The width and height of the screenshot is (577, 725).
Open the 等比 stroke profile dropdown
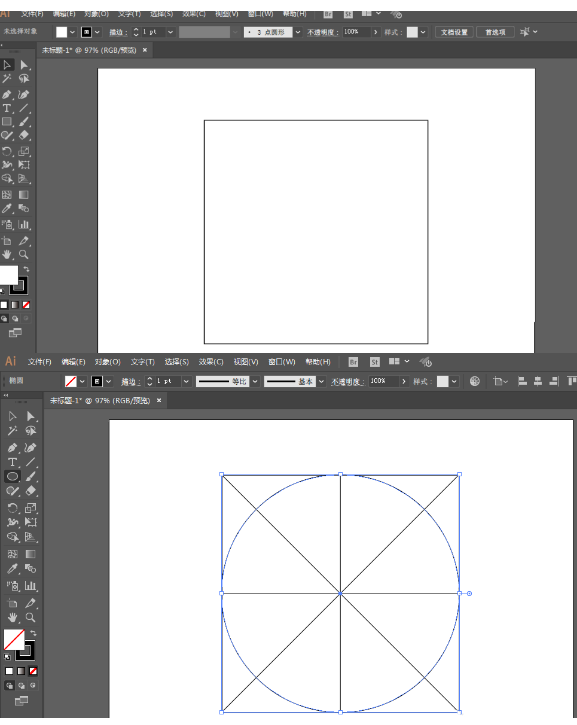(255, 381)
